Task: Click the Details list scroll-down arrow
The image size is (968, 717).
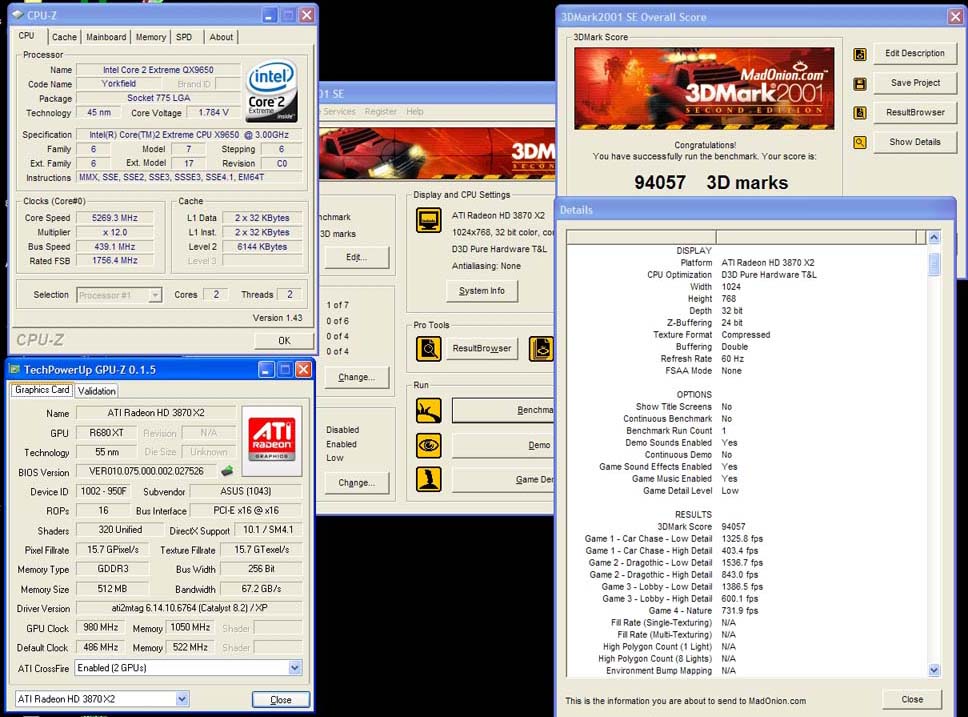Action: pos(934,670)
